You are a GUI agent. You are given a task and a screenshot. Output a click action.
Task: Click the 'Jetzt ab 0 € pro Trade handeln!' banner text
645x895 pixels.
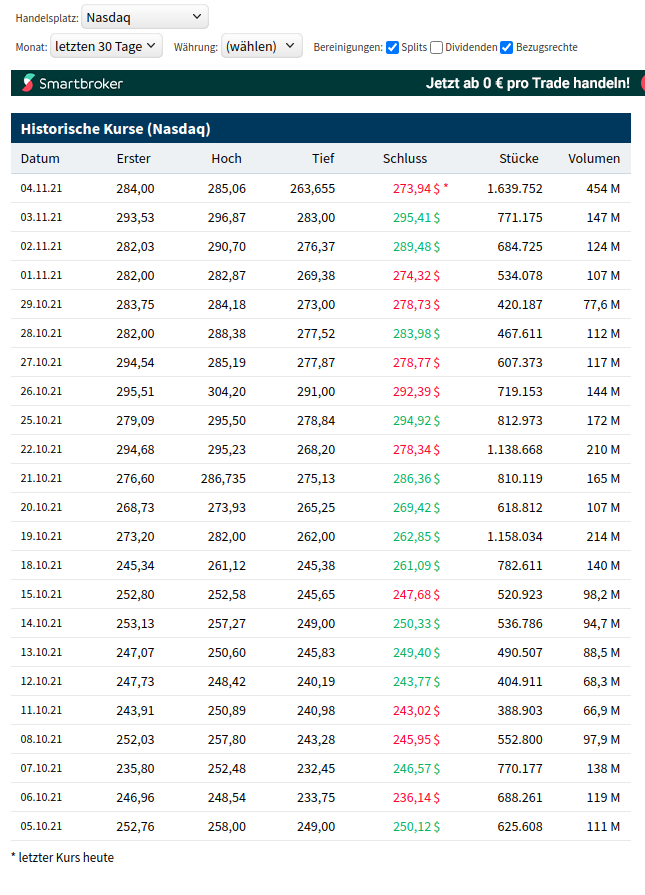click(x=527, y=83)
